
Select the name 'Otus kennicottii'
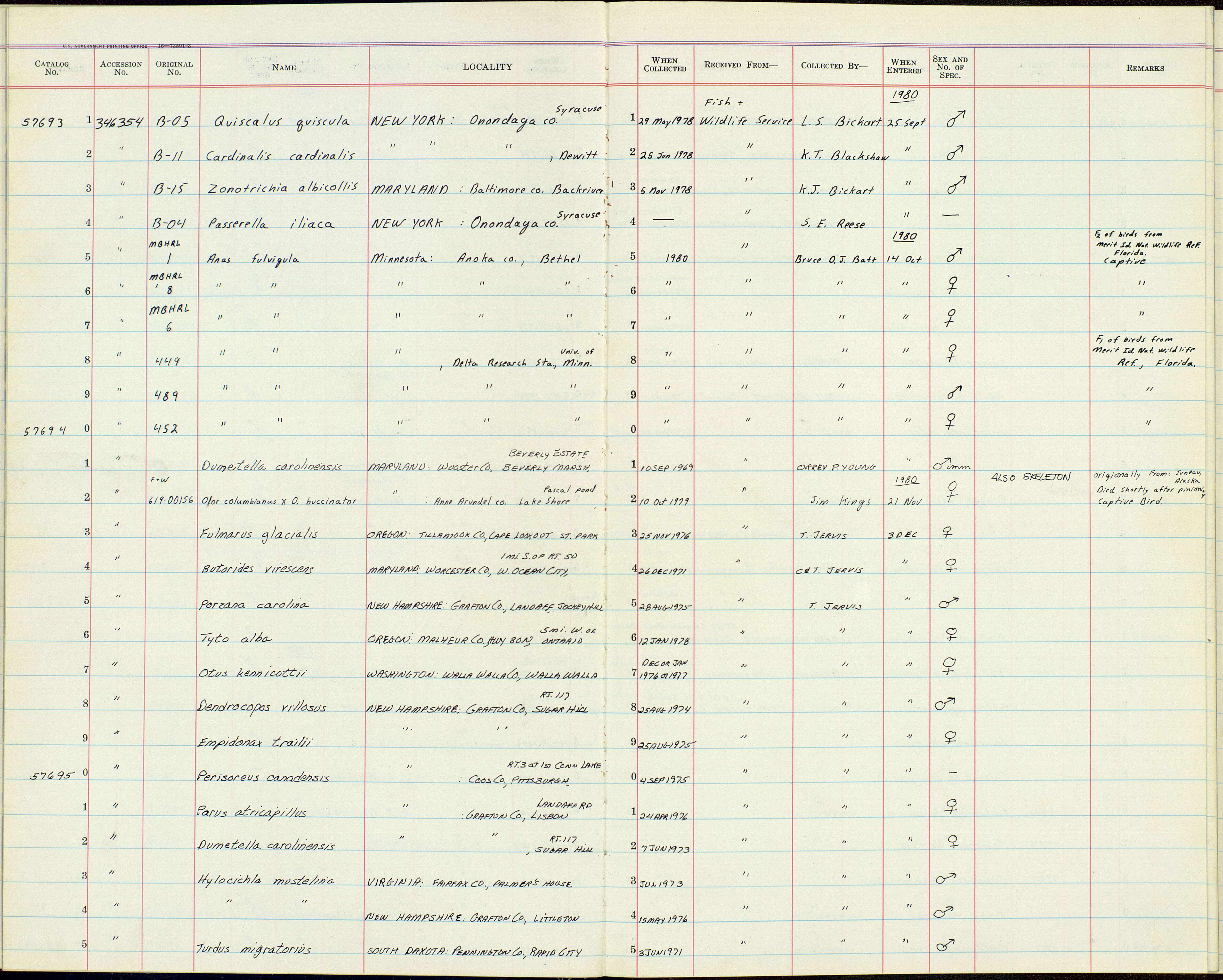pyautogui.click(x=252, y=673)
